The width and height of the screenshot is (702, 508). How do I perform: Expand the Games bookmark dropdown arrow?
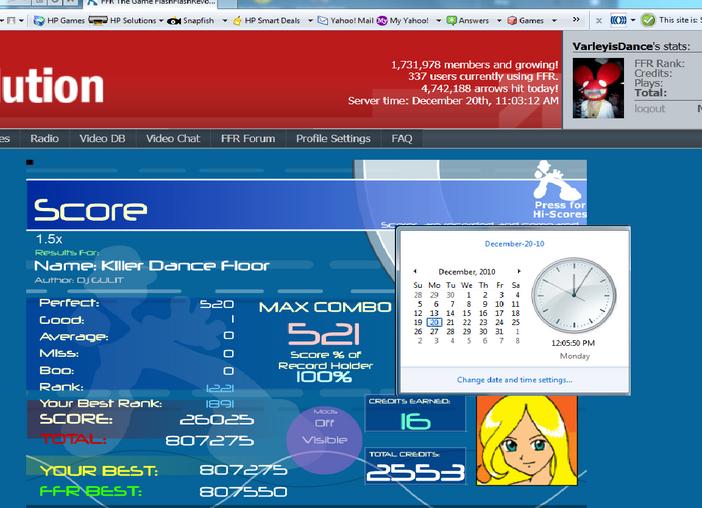[x=554, y=21]
